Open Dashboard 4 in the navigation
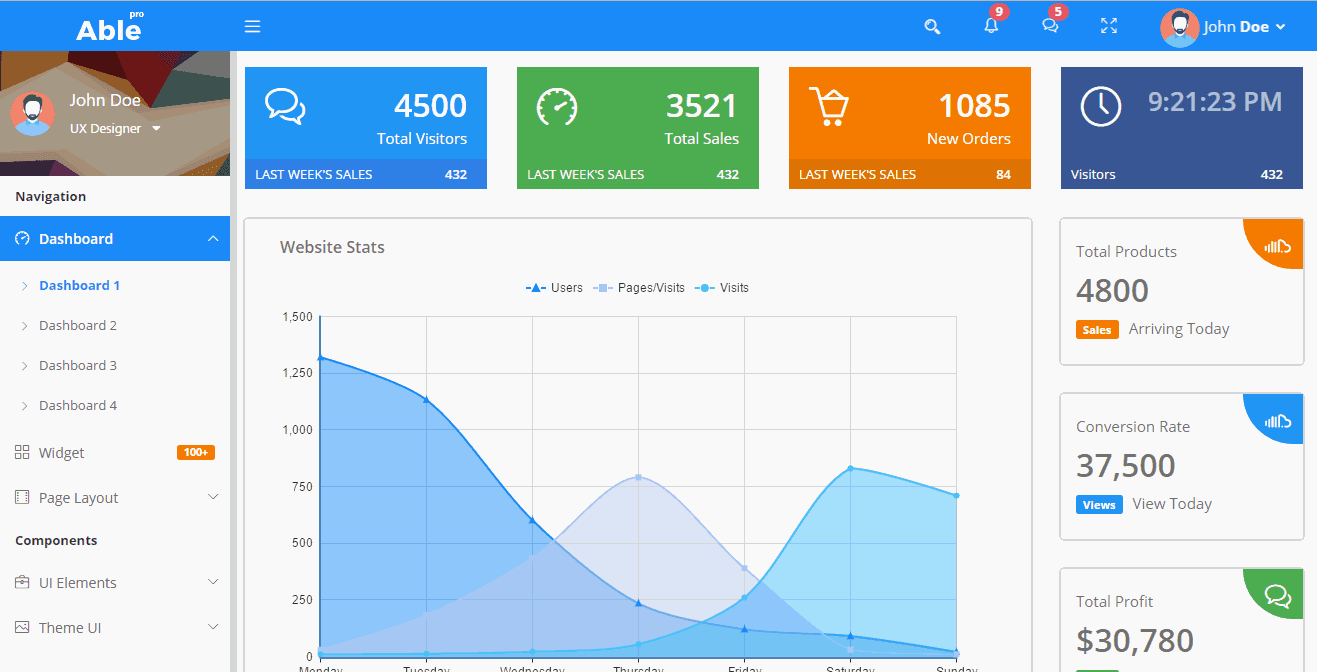The width and height of the screenshot is (1317, 672). tap(79, 405)
